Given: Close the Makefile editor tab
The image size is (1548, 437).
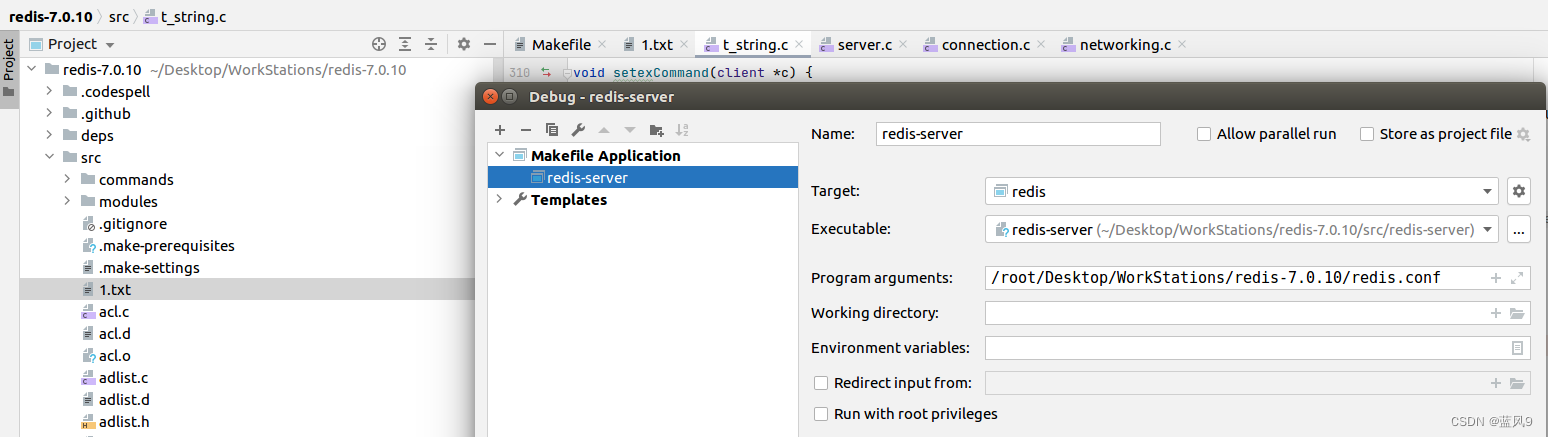Looking at the screenshot, I should [x=603, y=44].
